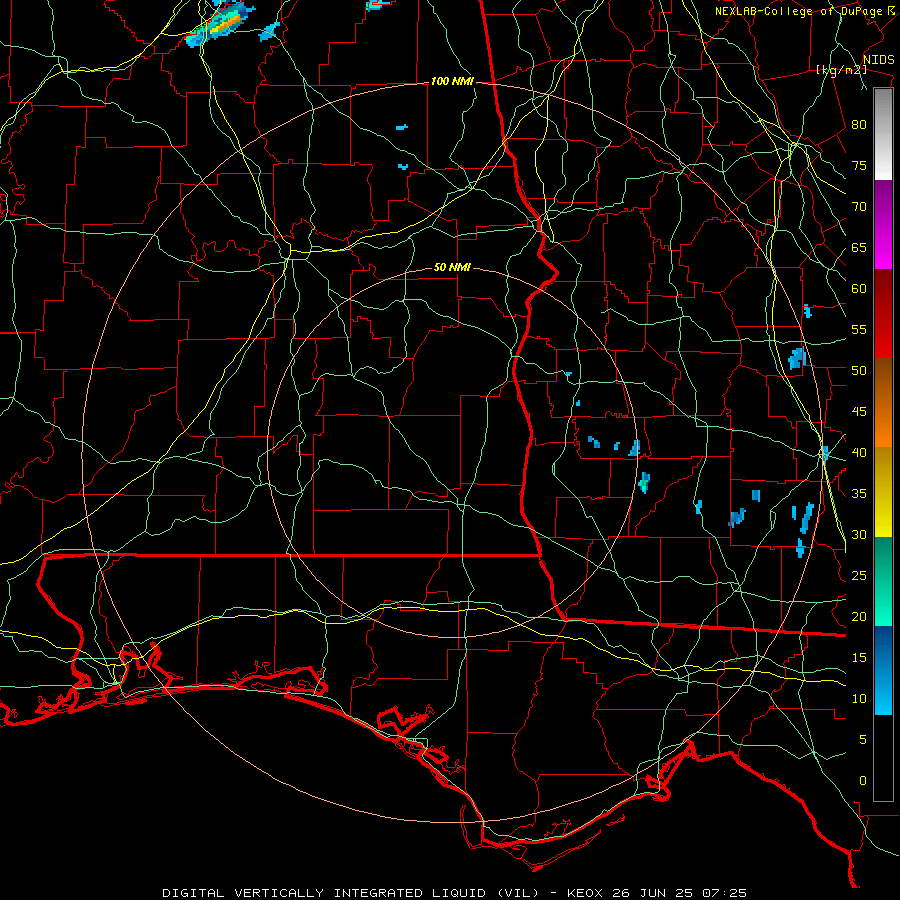900x900 pixels.
Task: Click the 100 NMI range ring label
Action: [452, 82]
